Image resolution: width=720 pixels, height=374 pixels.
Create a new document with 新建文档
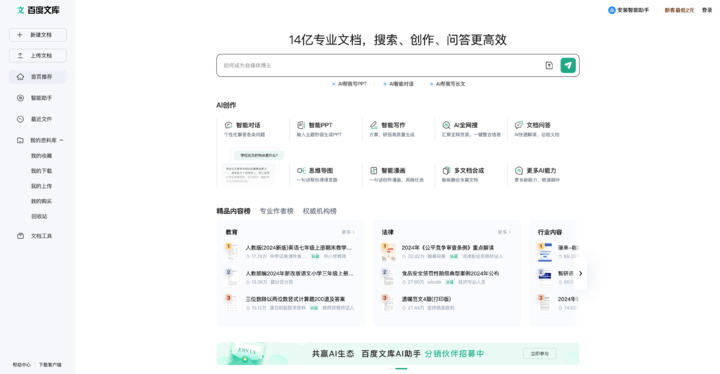pyautogui.click(x=38, y=35)
